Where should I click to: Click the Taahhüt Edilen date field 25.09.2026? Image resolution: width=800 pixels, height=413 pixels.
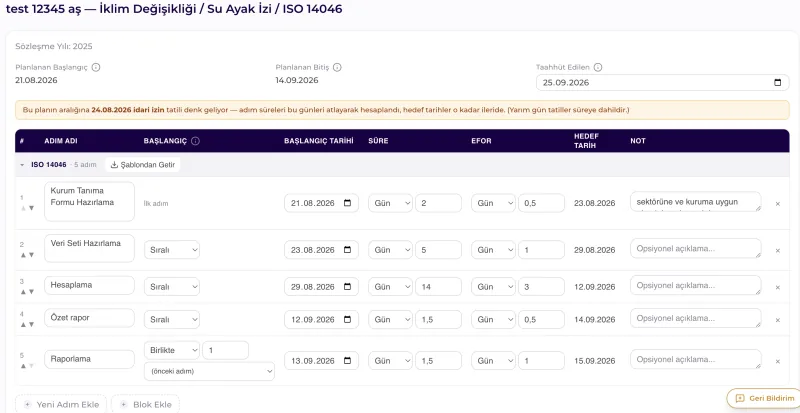662,83
